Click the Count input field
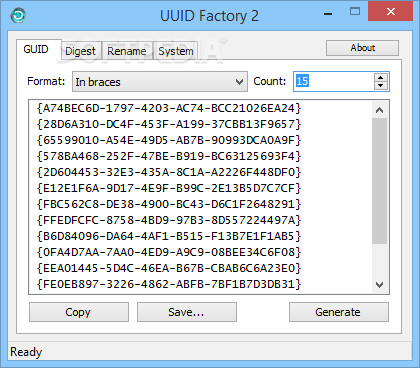The image size is (420, 368). tap(333, 81)
